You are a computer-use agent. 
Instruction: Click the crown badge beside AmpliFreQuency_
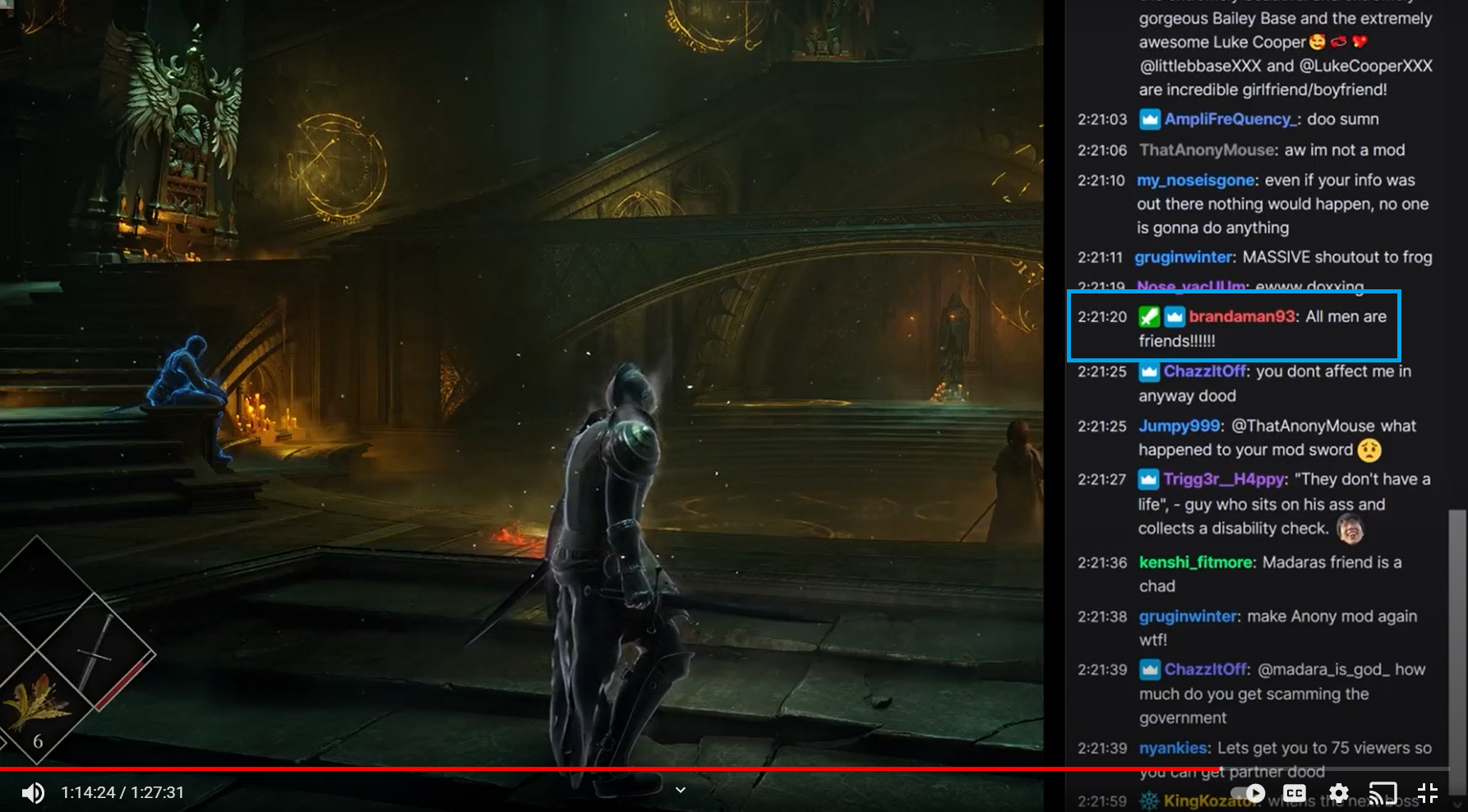1150,119
